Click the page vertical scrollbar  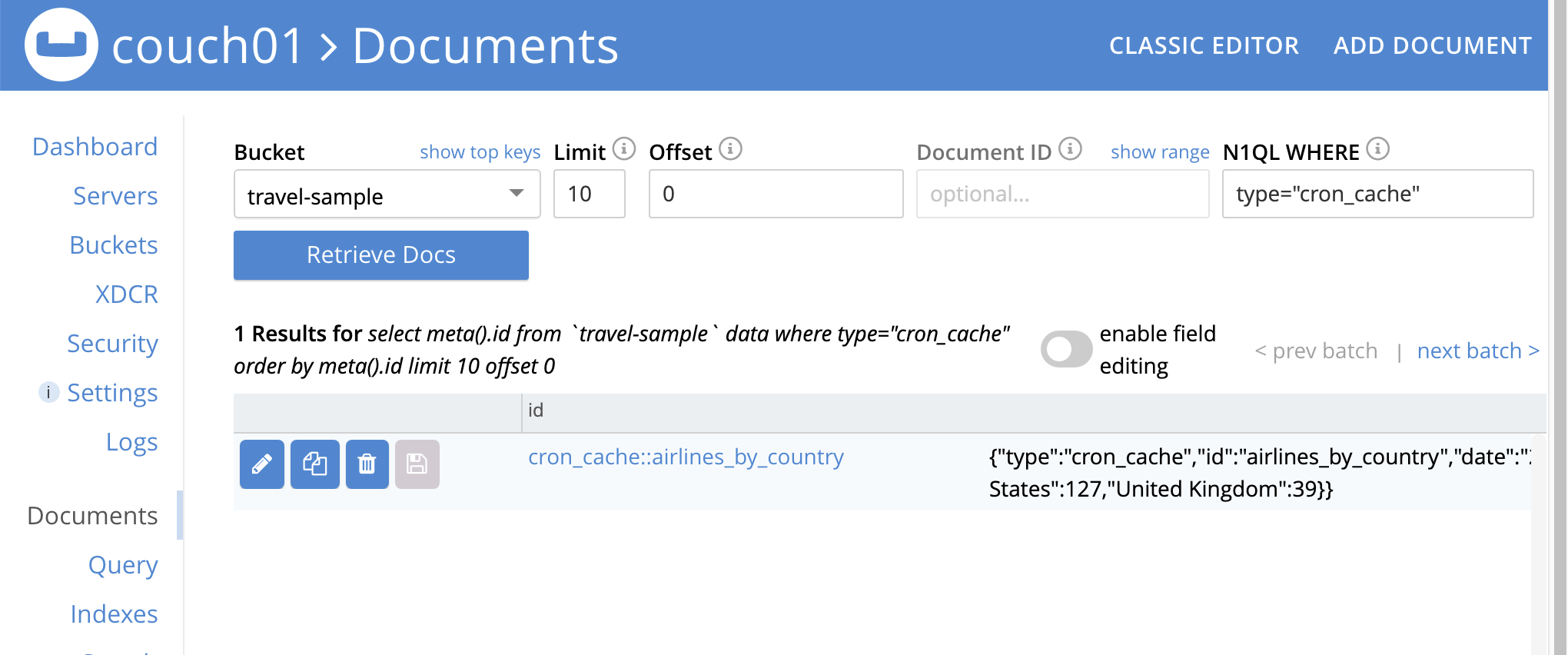point(1560,327)
